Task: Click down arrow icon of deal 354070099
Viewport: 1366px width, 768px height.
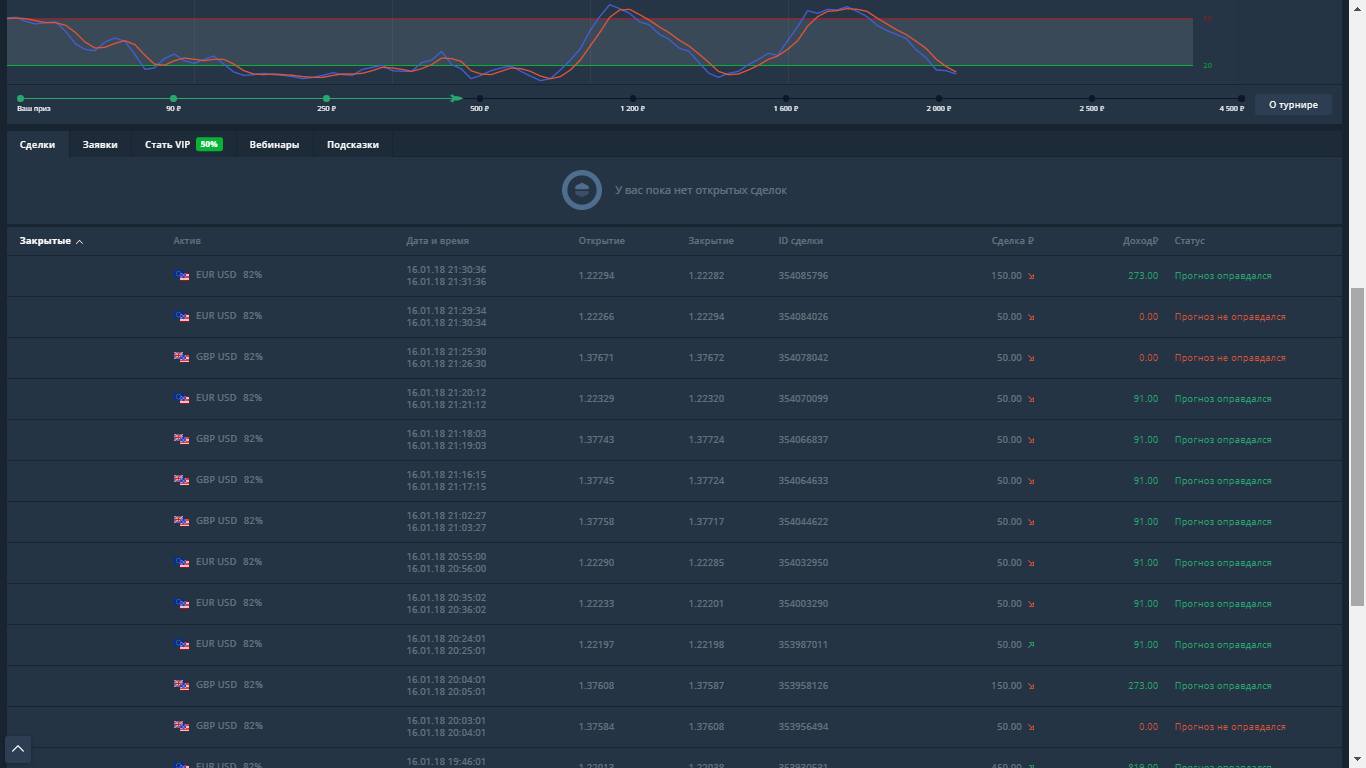Action: point(1031,399)
